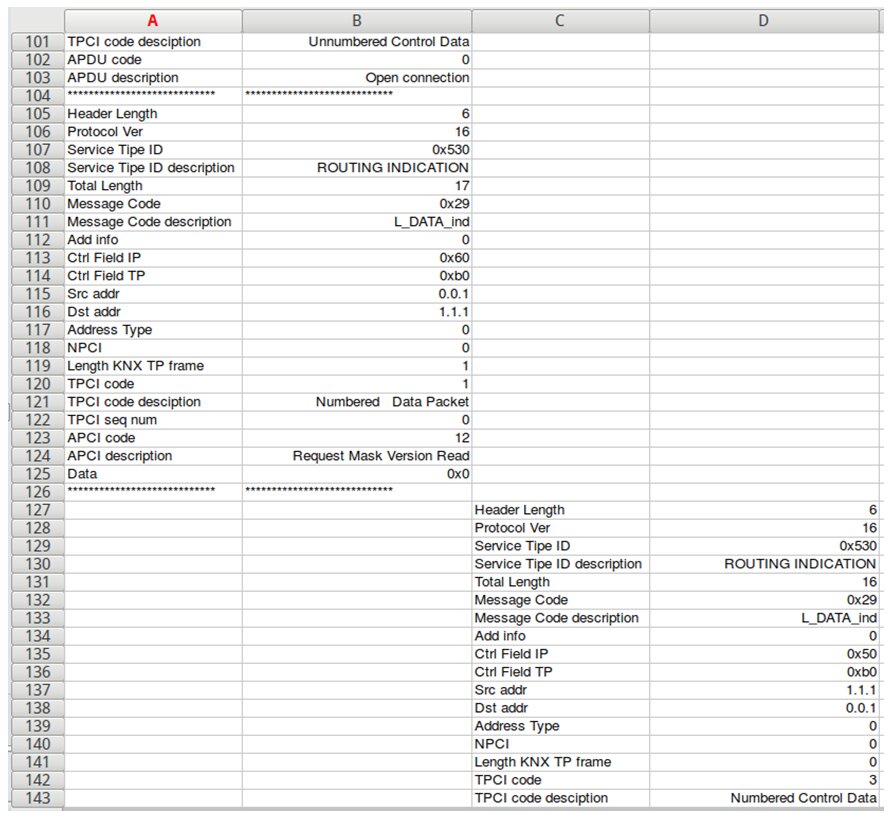Viewport: 891px width, 819px height.
Task: Click the column C header
Action: (560, 21)
